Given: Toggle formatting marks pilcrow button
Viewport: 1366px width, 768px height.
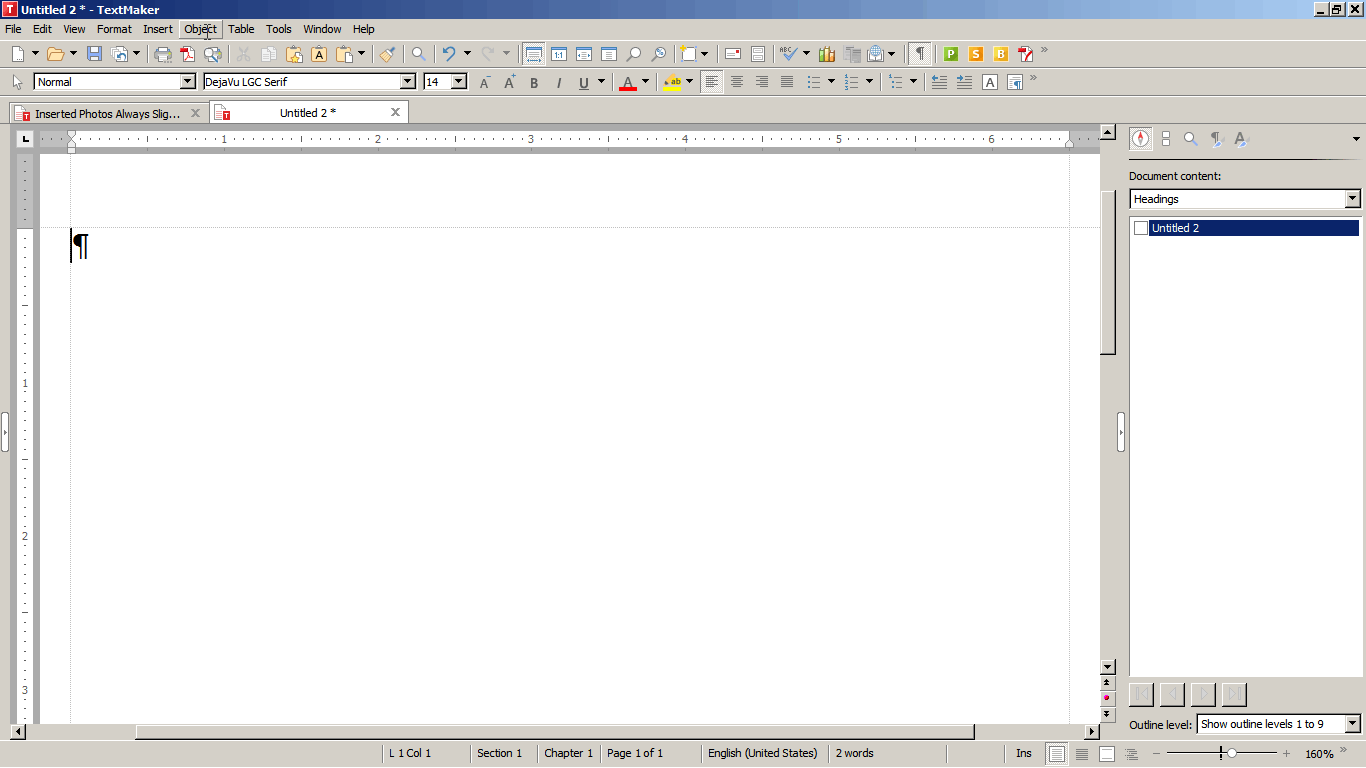Looking at the screenshot, I should 919,54.
